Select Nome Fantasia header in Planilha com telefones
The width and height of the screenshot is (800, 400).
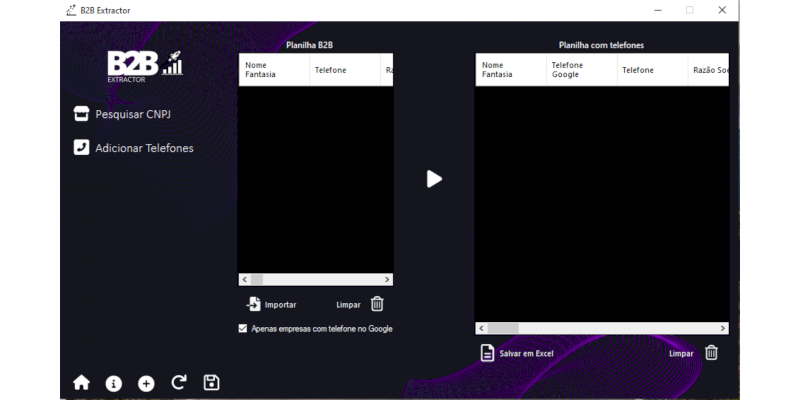pos(511,70)
